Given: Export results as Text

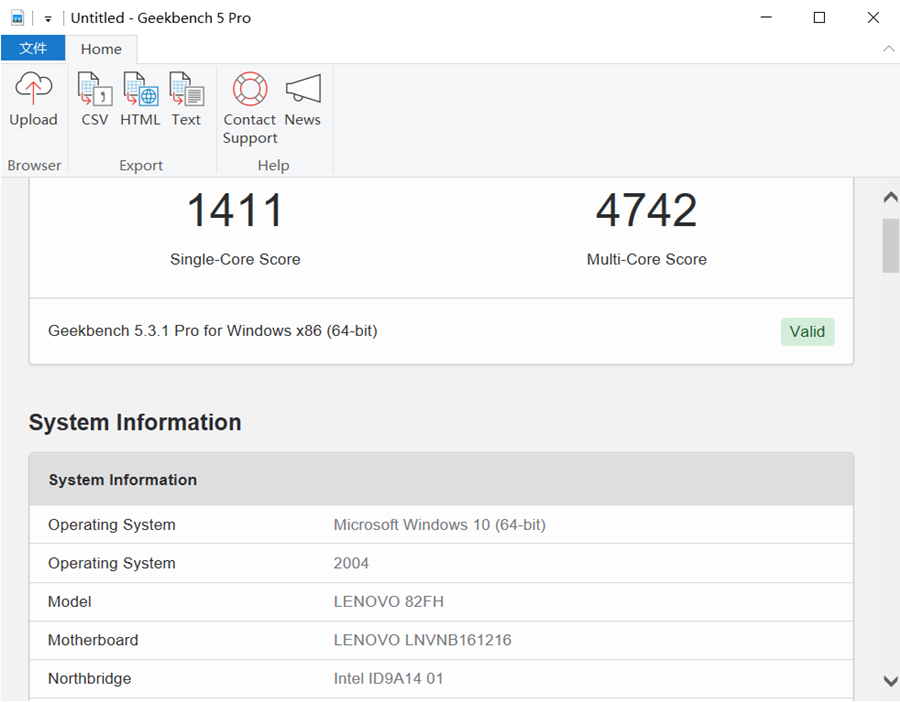Looking at the screenshot, I should (186, 99).
